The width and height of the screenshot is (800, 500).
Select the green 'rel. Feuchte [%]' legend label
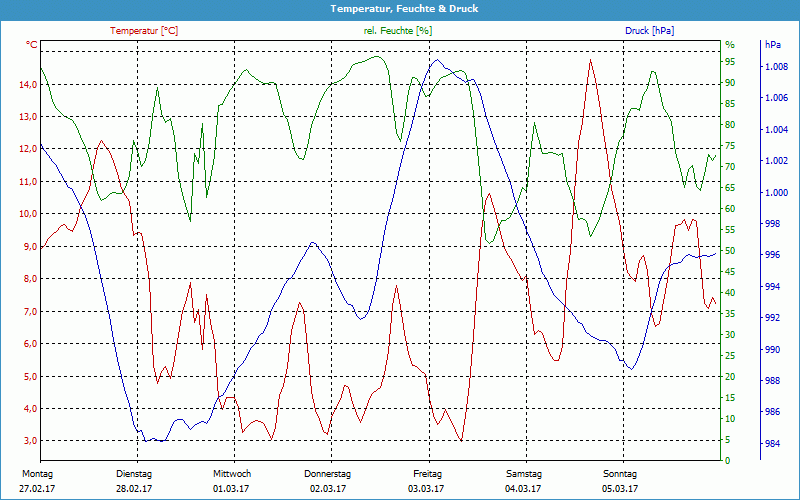[397, 31]
